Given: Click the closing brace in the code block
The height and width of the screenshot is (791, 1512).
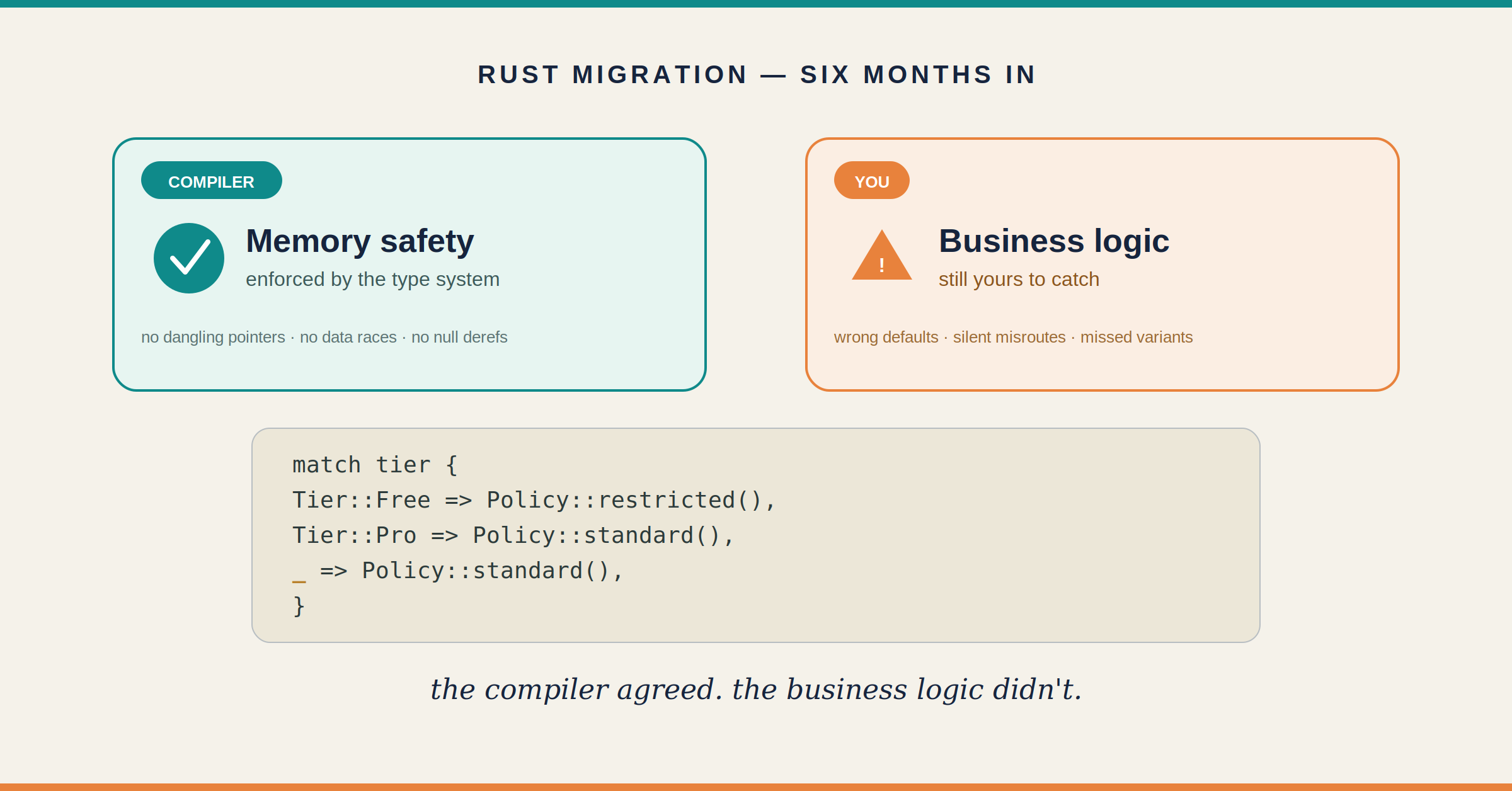Looking at the screenshot, I should (299, 606).
